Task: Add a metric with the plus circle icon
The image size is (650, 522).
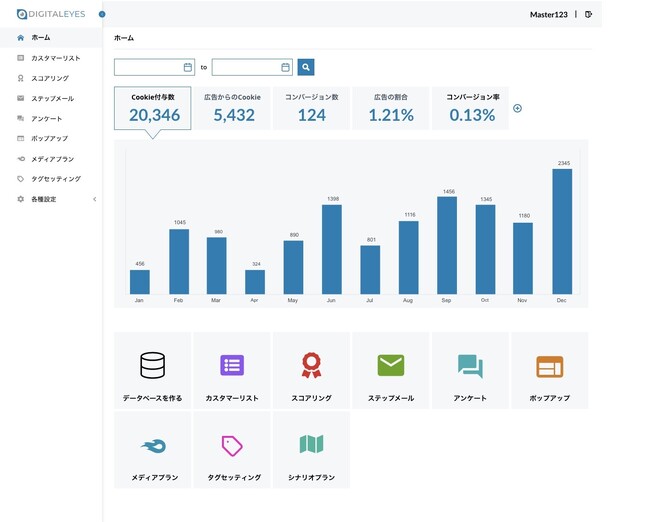Action: pos(517,108)
